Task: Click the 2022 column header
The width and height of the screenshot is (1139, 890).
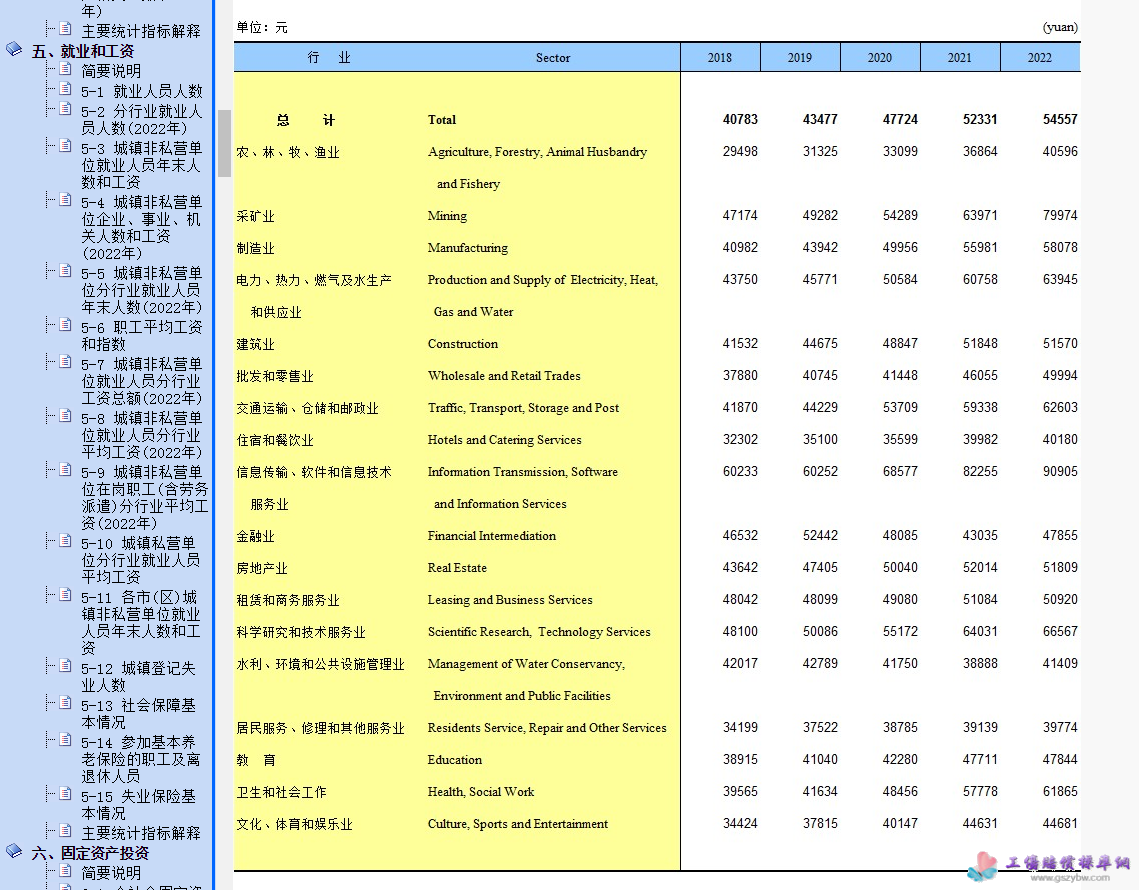Action: coord(1040,57)
